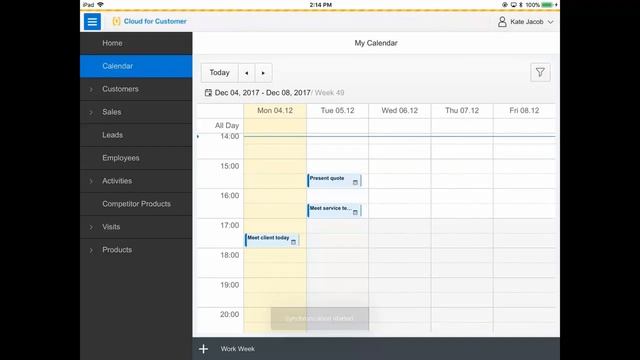Click the 15:00 time label

tap(230, 166)
